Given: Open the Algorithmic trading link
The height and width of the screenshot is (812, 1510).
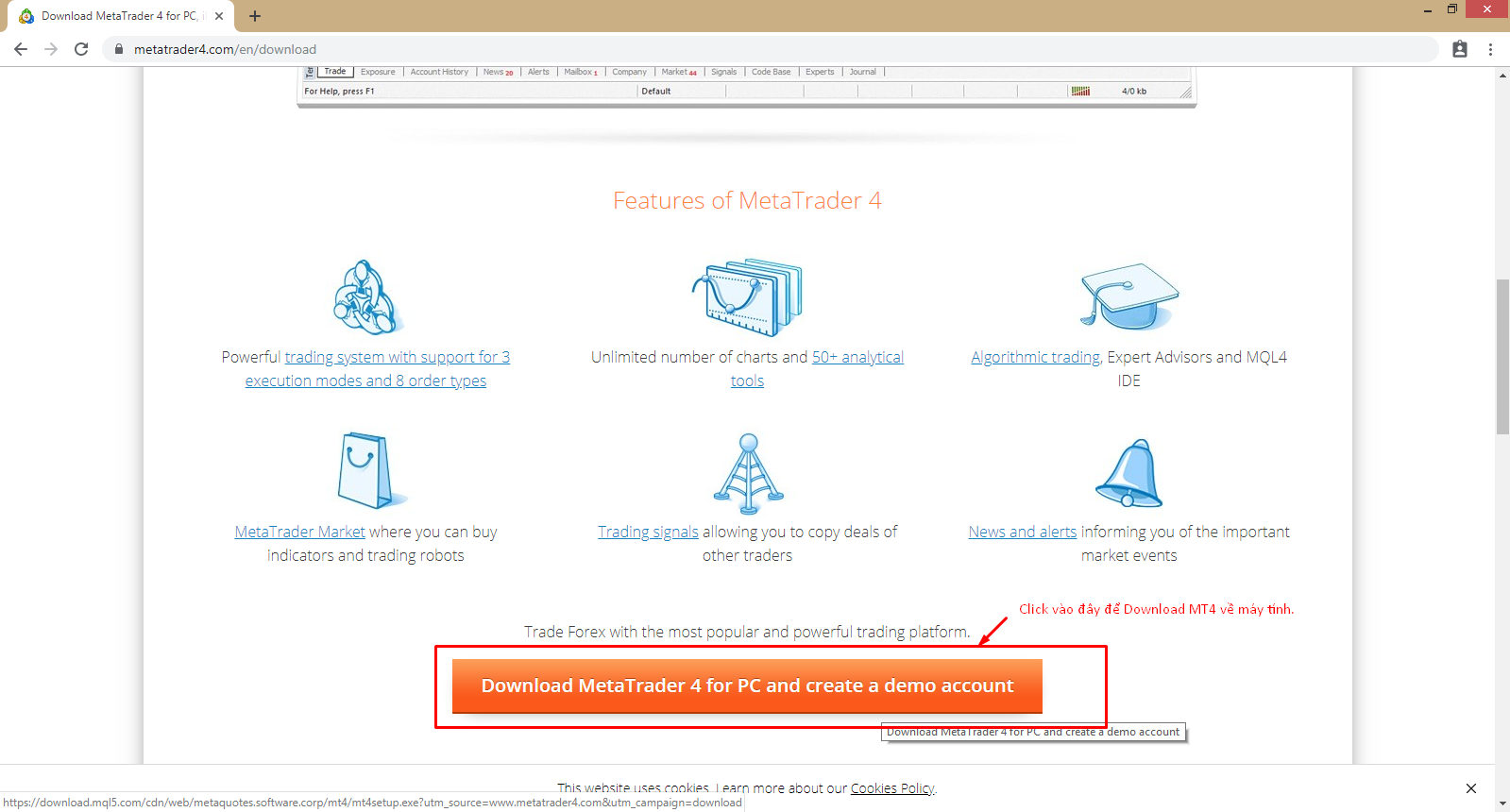Looking at the screenshot, I should tap(1035, 358).
